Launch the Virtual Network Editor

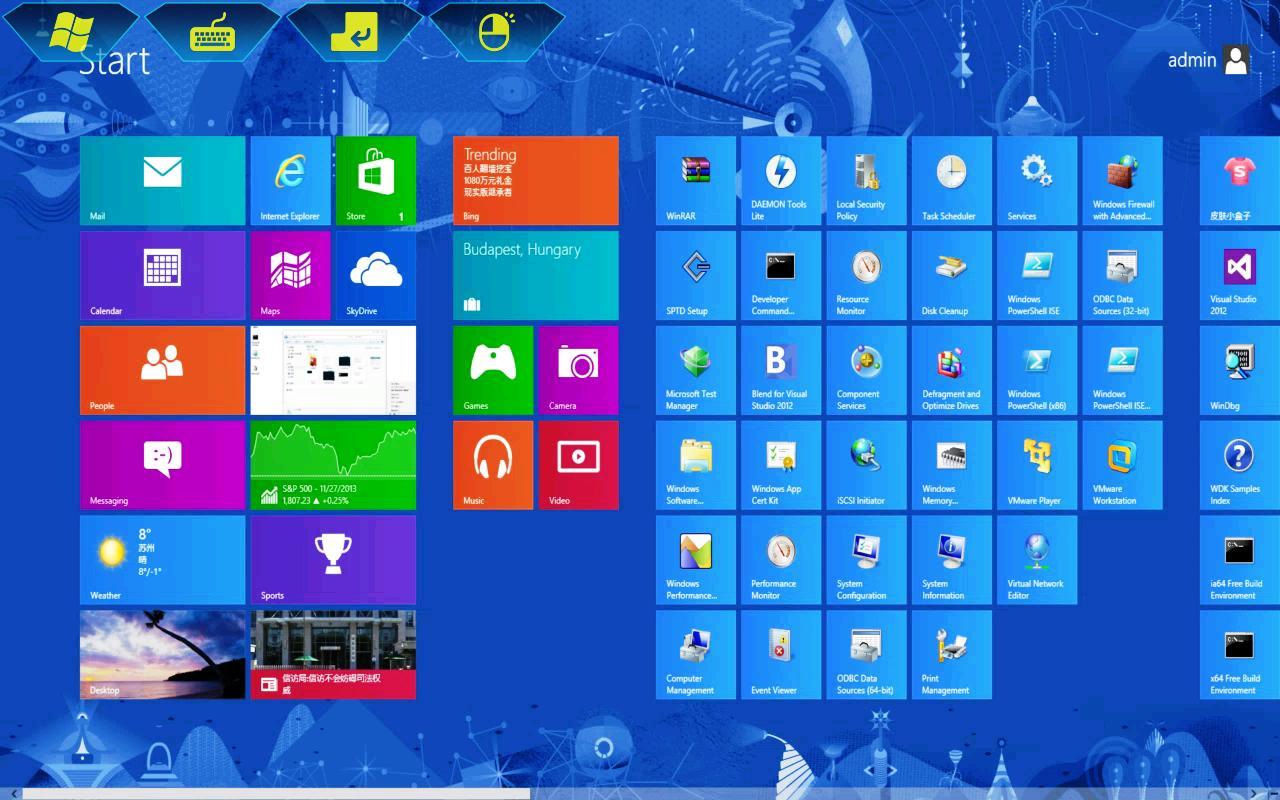coord(1036,560)
